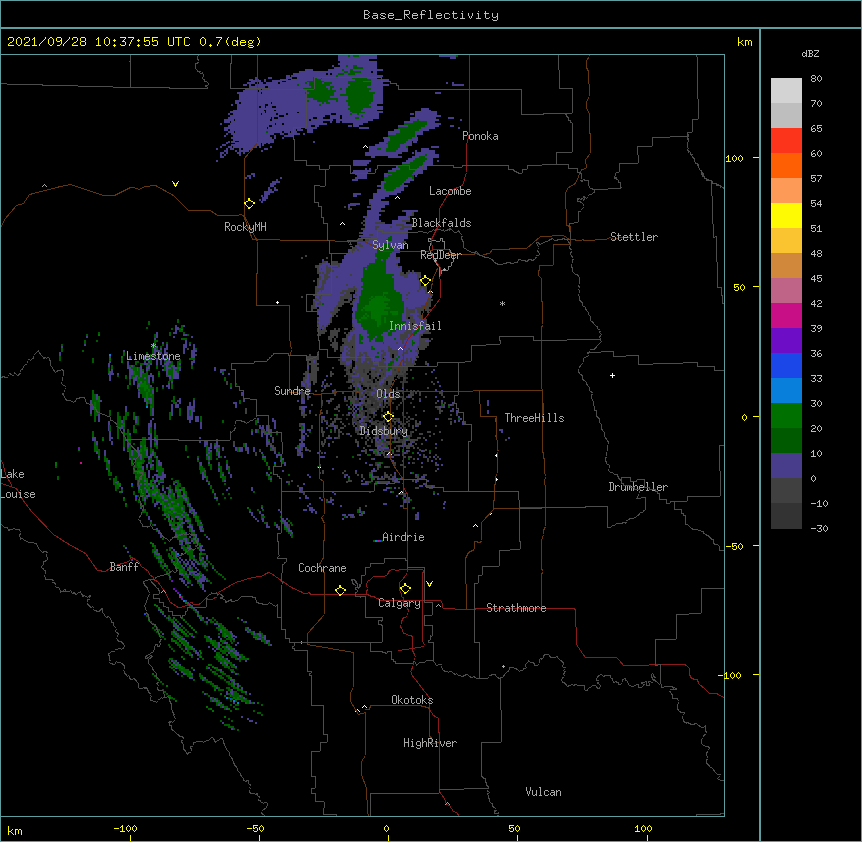
Task: Click the white asterisk marker above Limestone
Action: click(153, 346)
